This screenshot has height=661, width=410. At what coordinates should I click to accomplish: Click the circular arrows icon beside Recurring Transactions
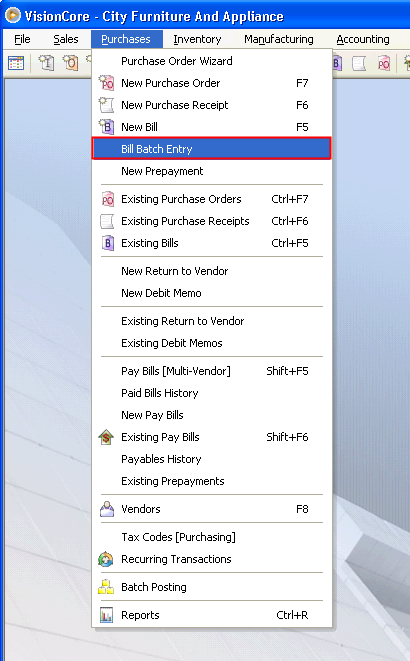click(106, 559)
